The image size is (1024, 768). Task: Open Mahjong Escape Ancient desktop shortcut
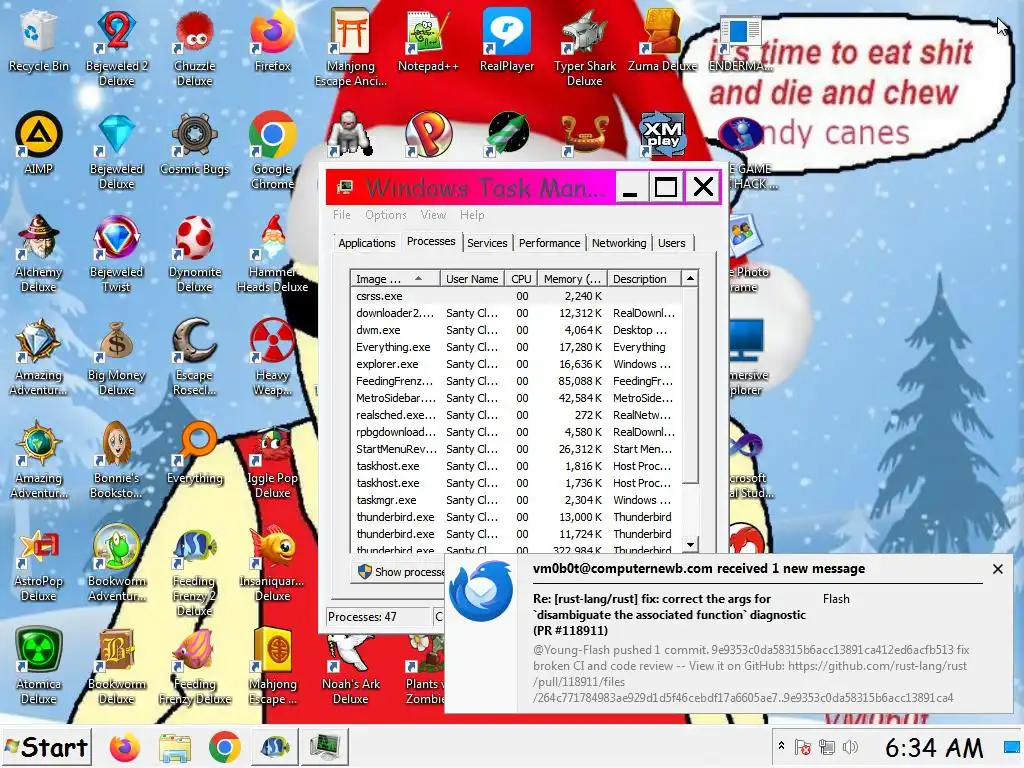351,47
